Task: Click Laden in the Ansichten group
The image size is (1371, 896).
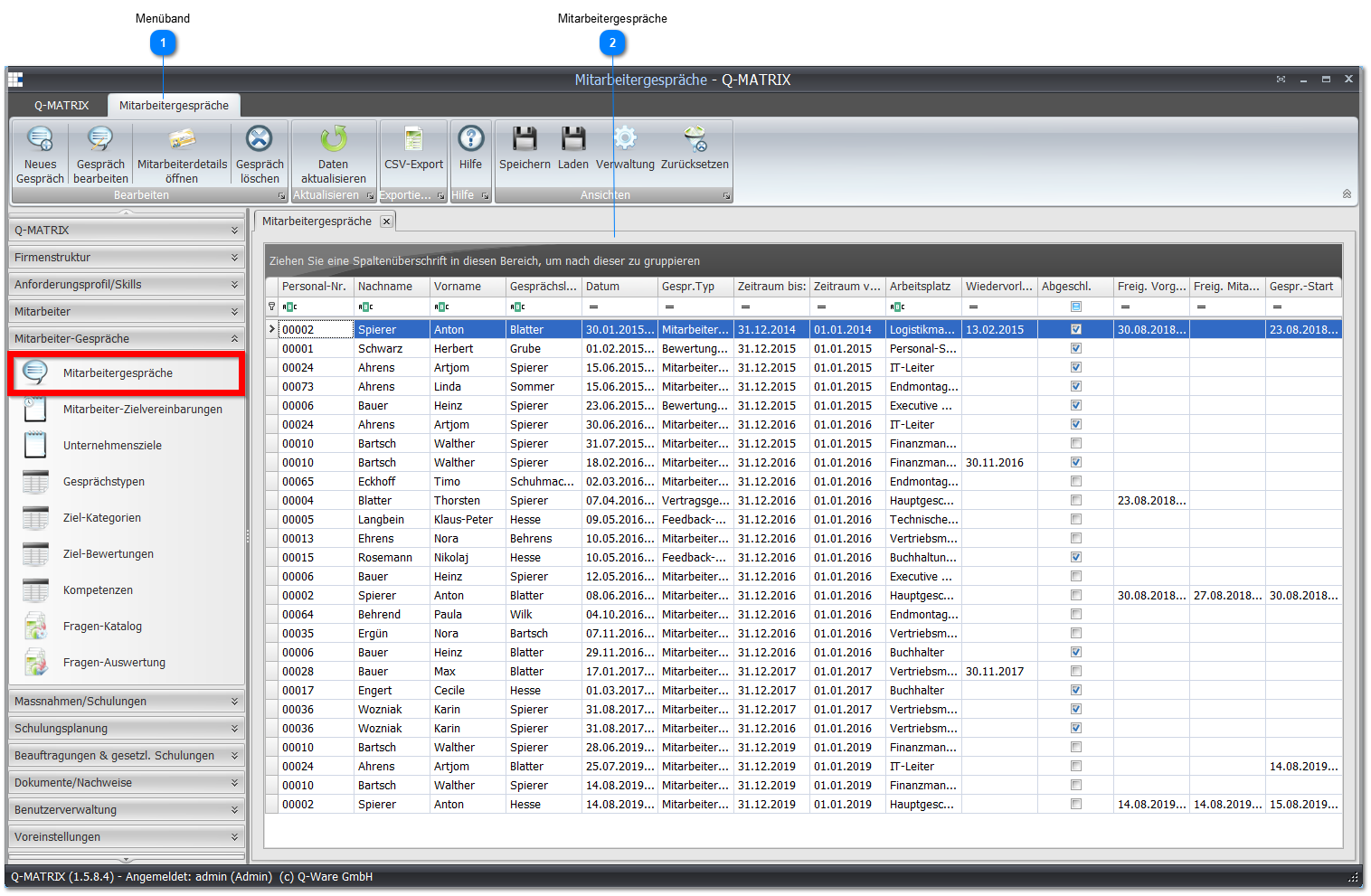Action: pyautogui.click(x=573, y=147)
